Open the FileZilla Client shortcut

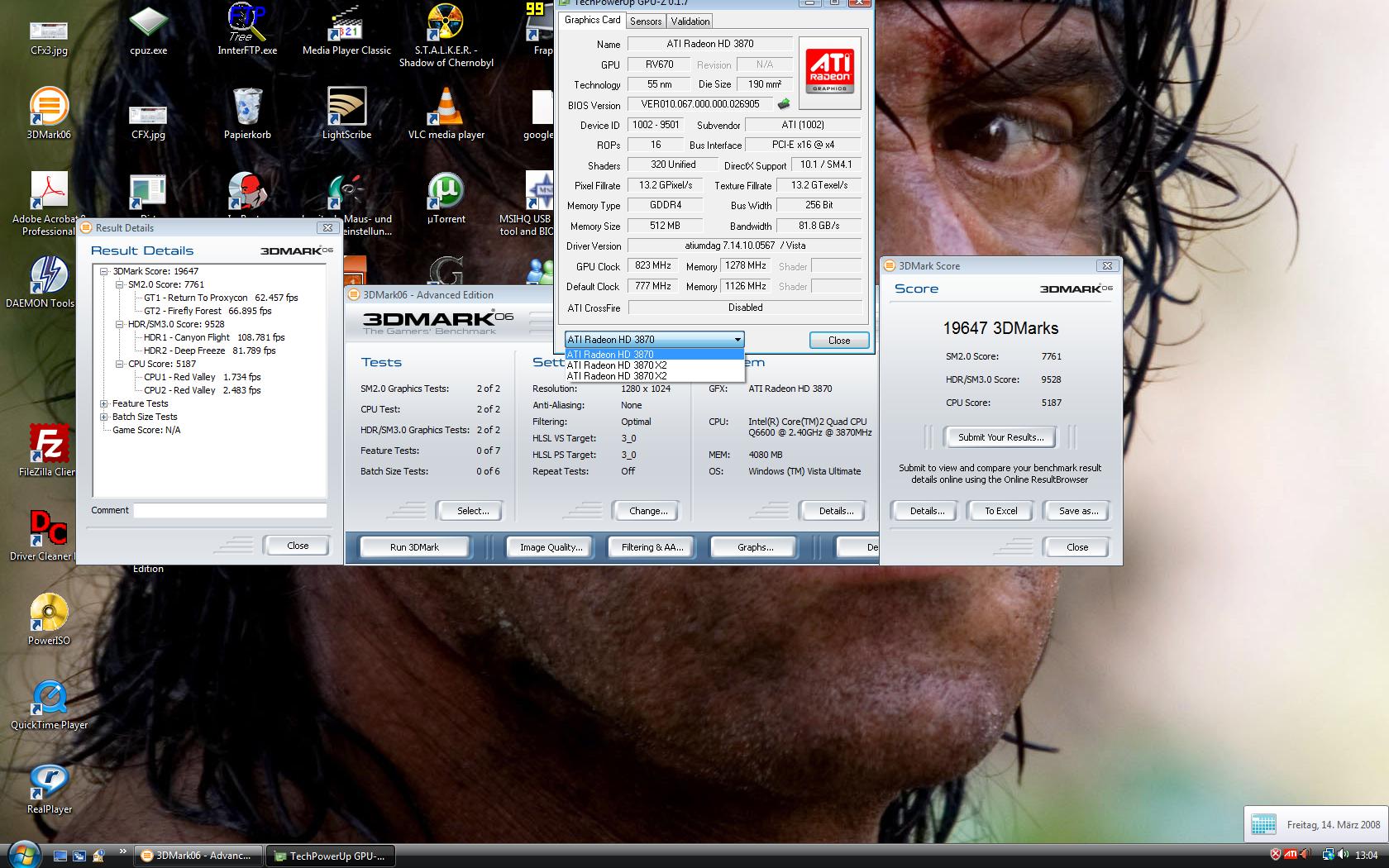[47, 451]
